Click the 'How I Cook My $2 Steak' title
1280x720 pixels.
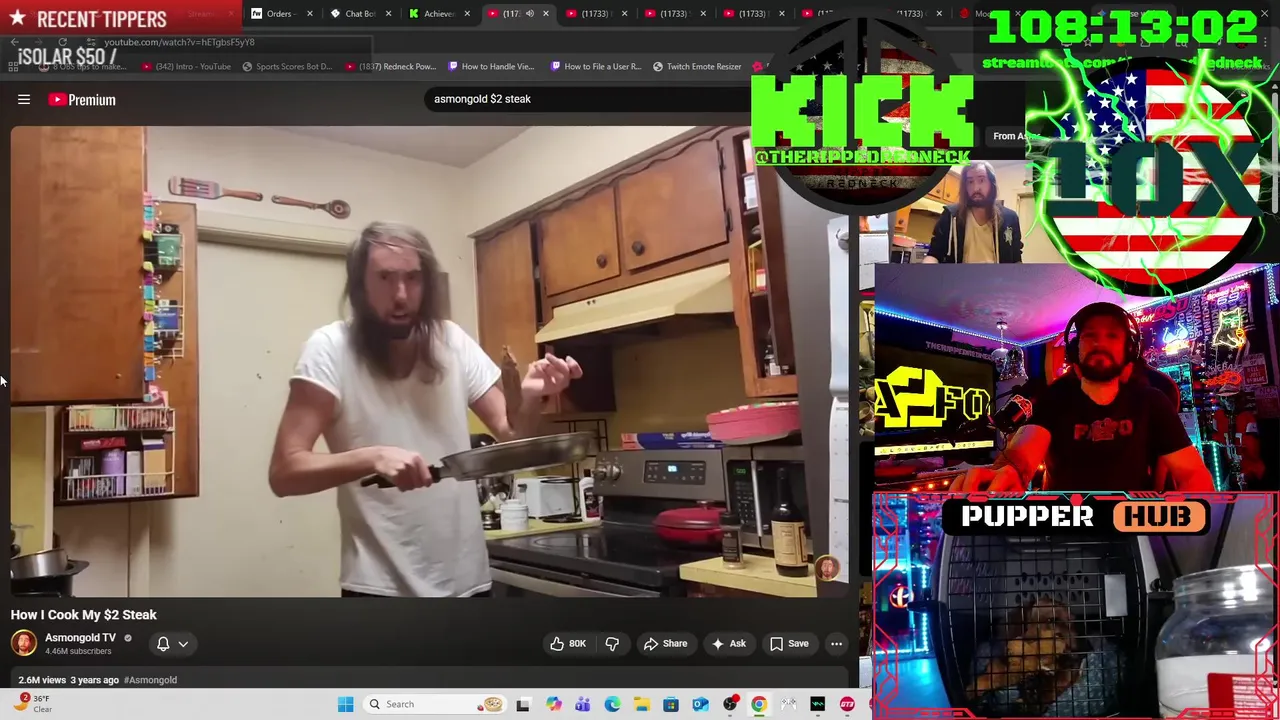[x=84, y=615]
